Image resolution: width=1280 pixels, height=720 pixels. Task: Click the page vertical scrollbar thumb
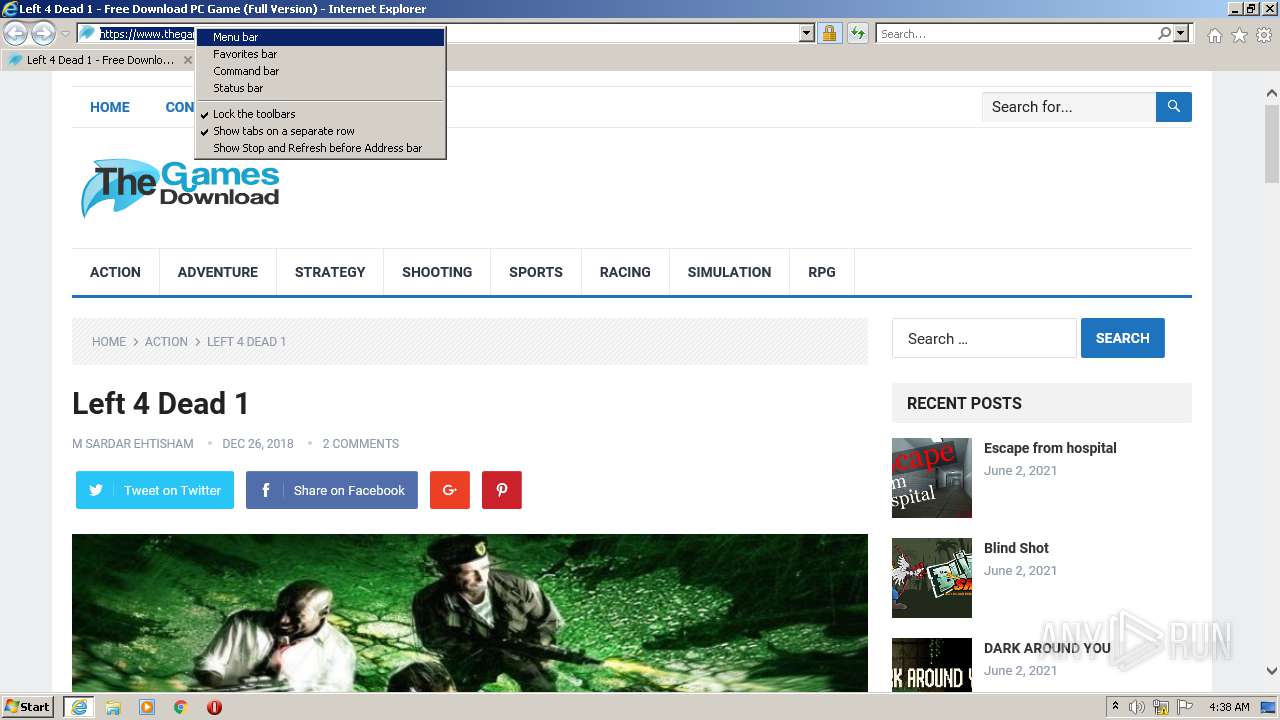click(1272, 145)
